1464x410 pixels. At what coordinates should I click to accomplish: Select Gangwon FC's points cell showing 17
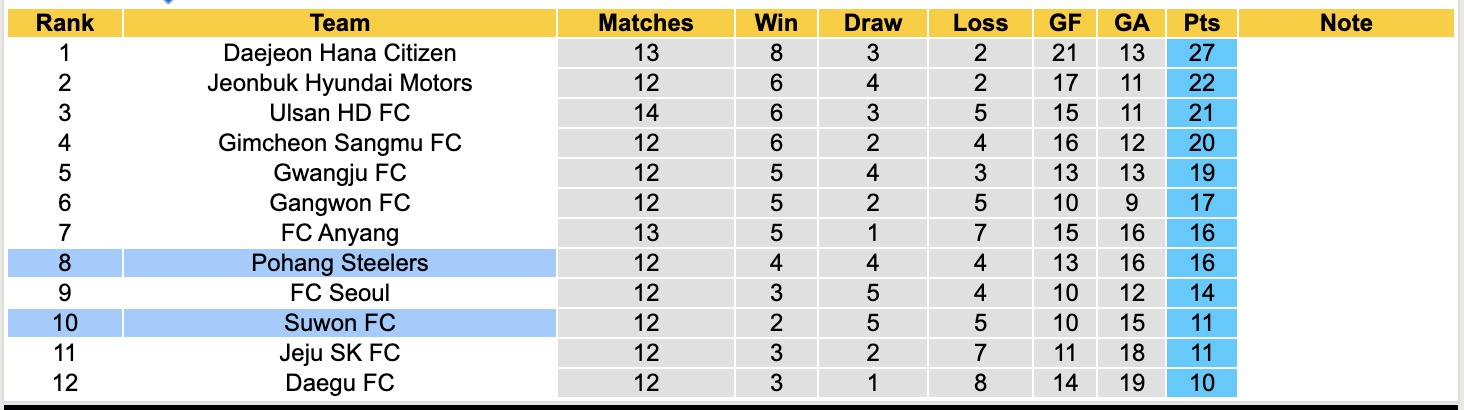1201,203
